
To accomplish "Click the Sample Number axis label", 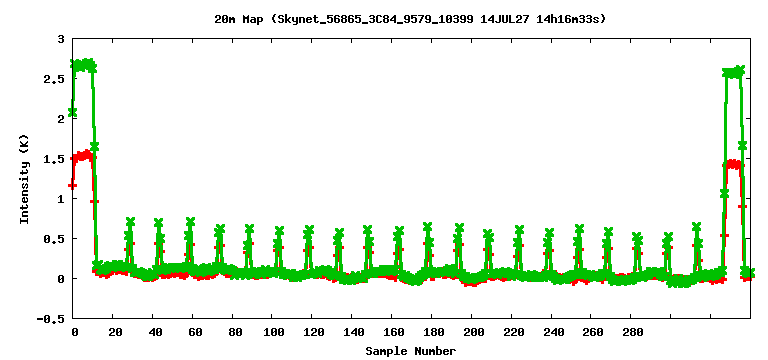I will 410,351.
